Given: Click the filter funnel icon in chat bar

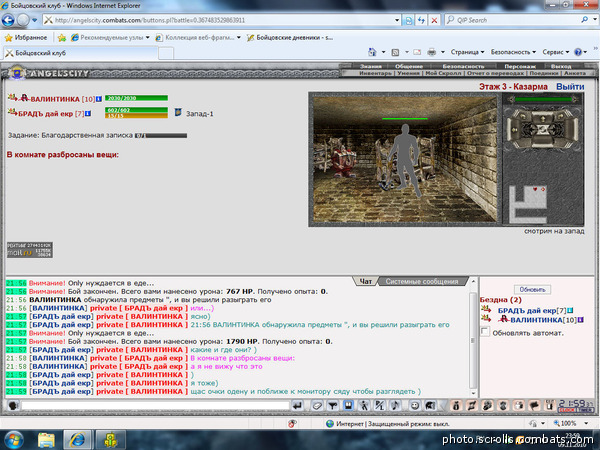Looking at the screenshot, I should point(333,406).
